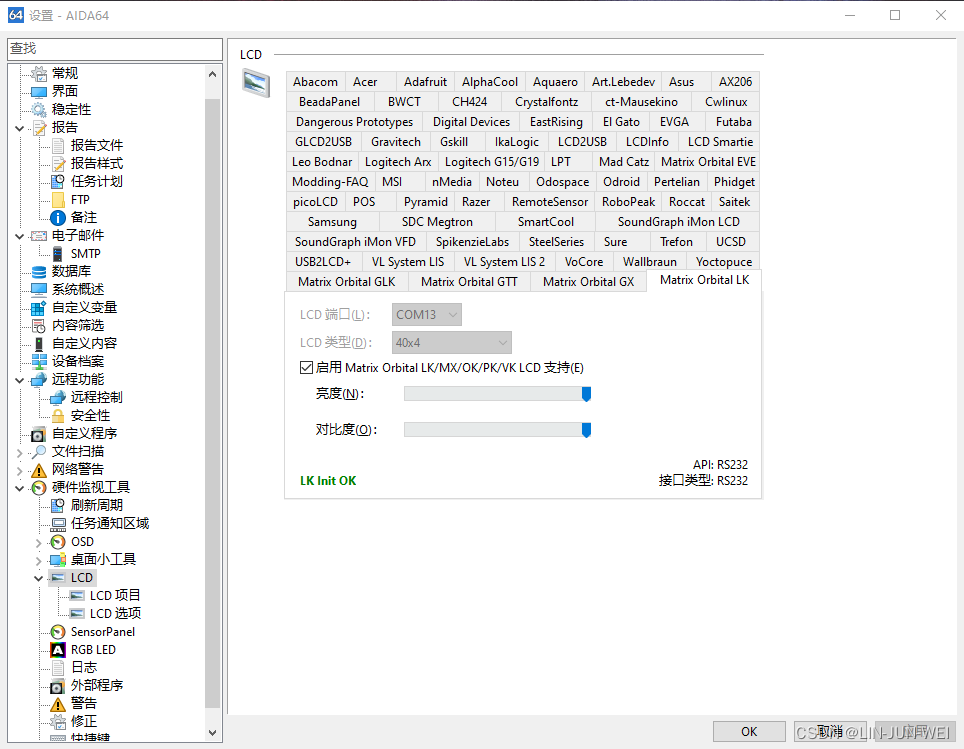Viewport: 964px width, 749px height.
Task: Click the 取消 cancel button
Action: pos(830,732)
